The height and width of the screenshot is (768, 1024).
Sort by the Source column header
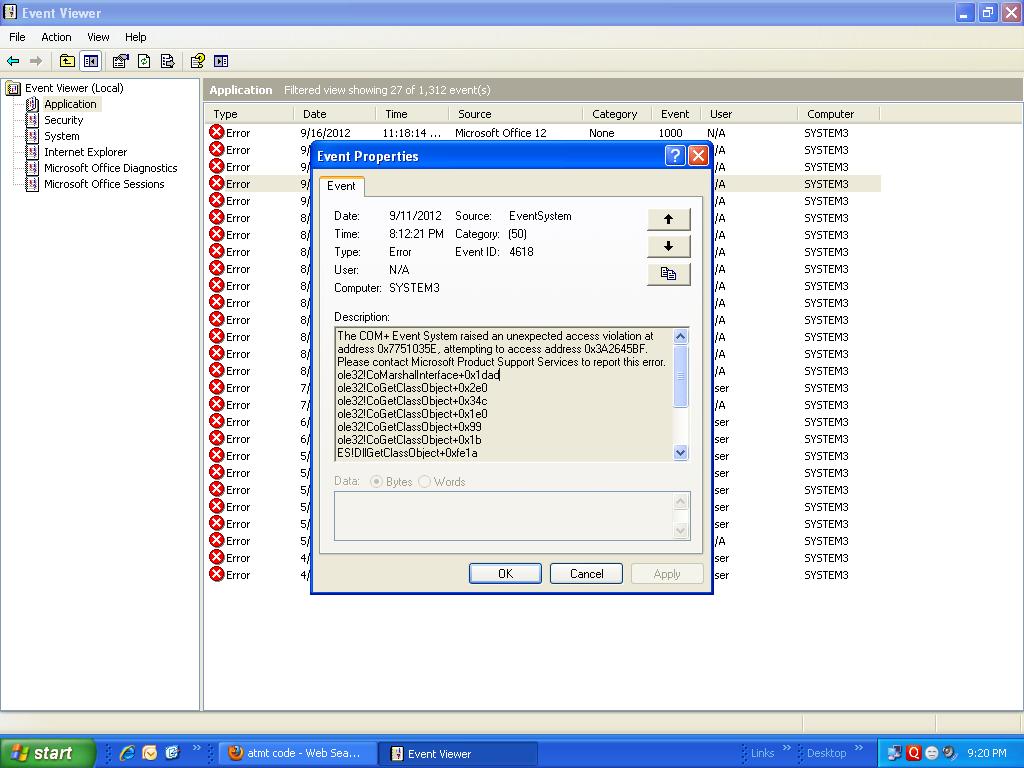point(515,114)
